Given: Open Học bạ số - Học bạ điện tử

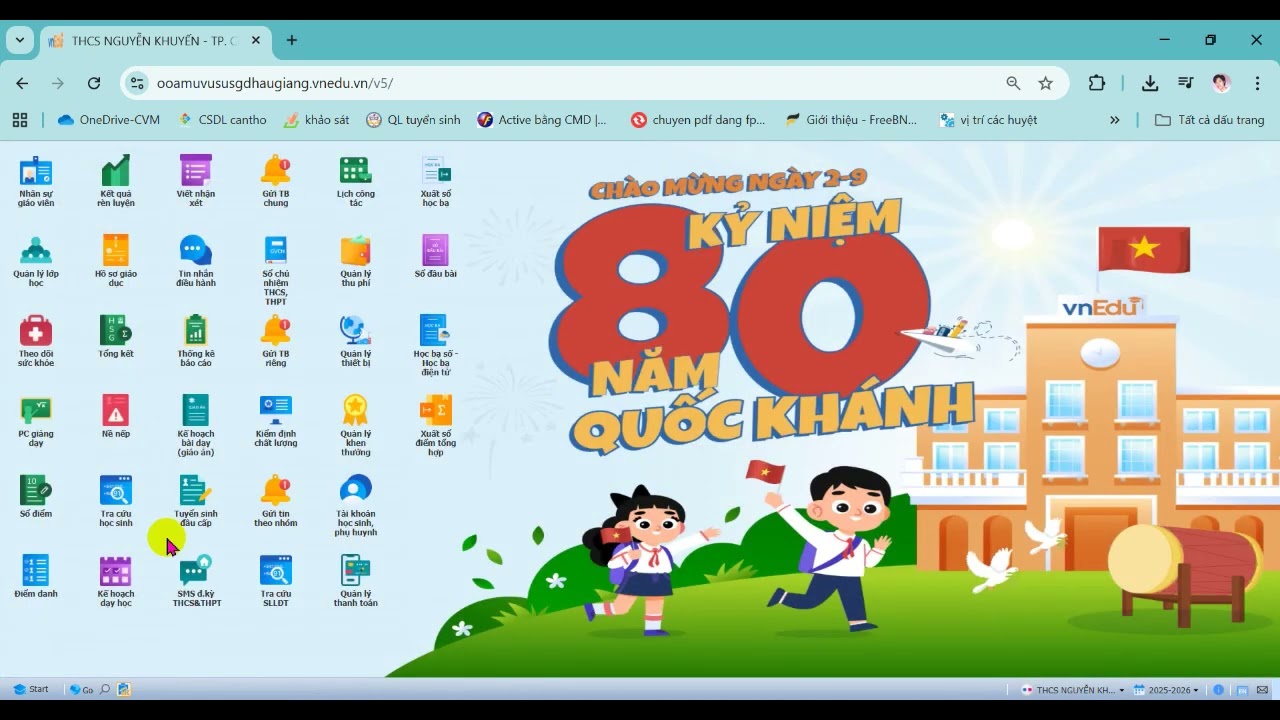Looking at the screenshot, I should click(x=436, y=345).
